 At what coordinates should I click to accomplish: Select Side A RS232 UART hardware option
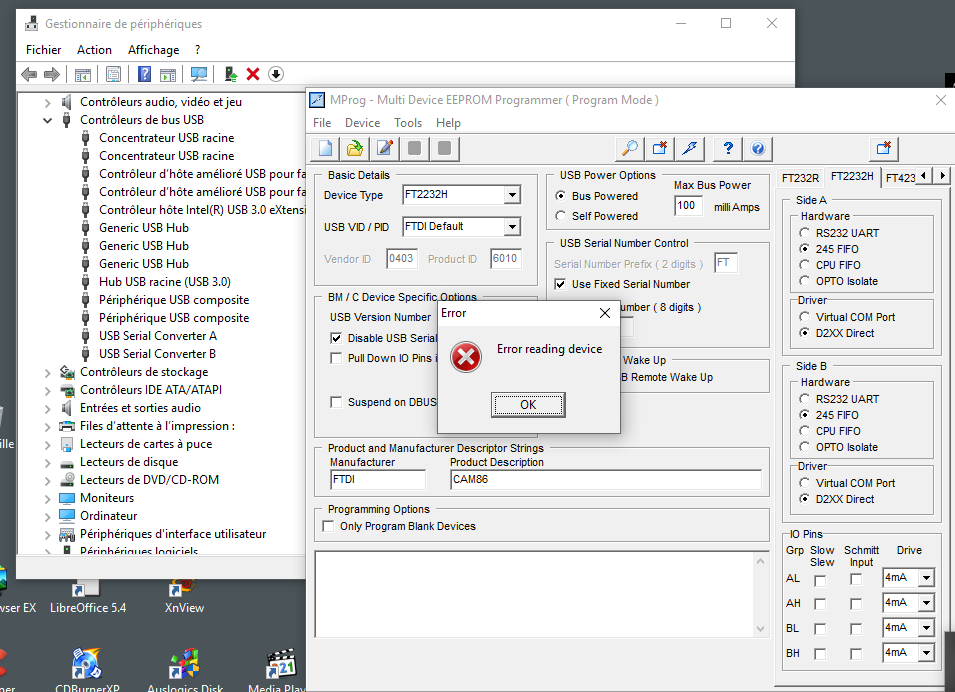click(805, 233)
